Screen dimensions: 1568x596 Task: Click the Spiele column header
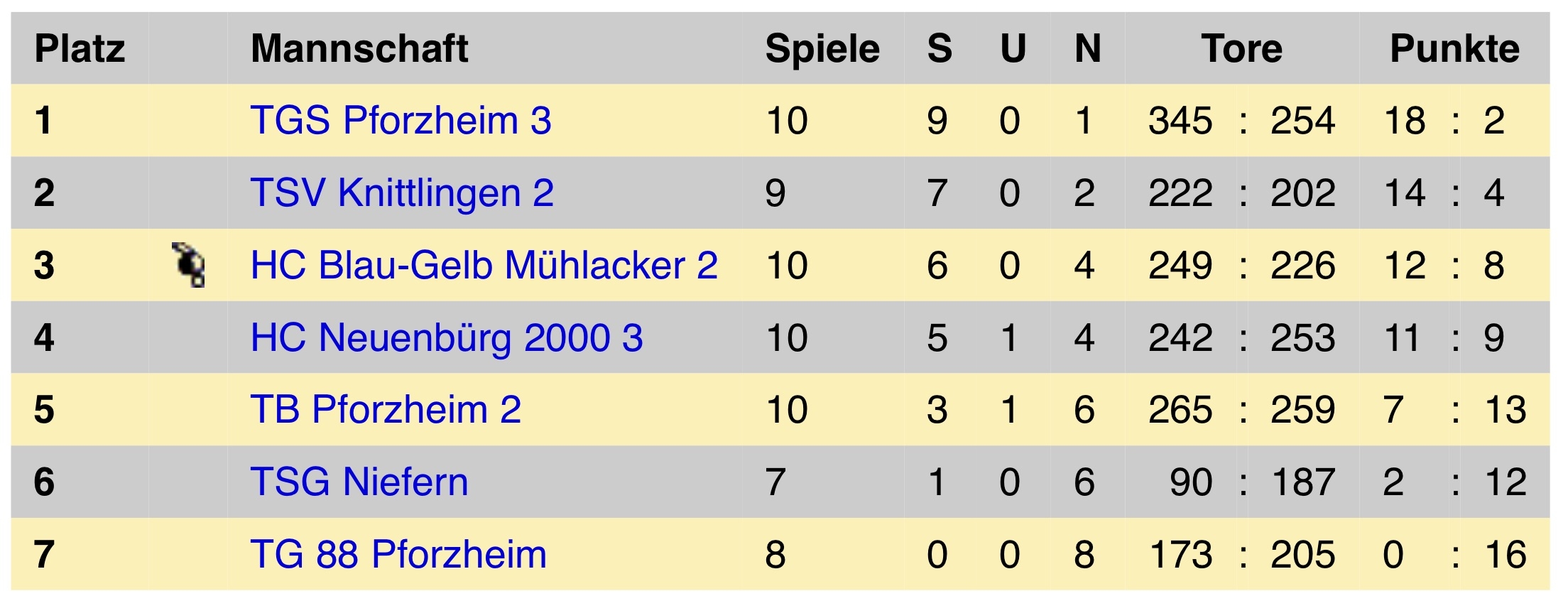[x=822, y=48]
